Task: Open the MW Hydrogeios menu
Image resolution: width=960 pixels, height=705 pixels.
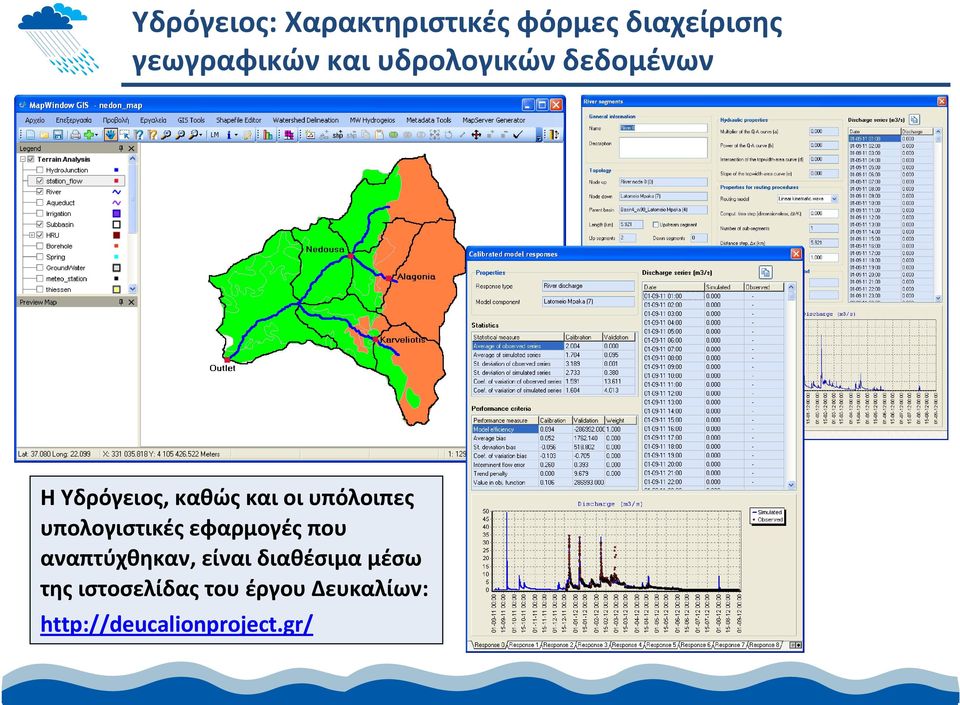Action: pyautogui.click(x=372, y=120)
